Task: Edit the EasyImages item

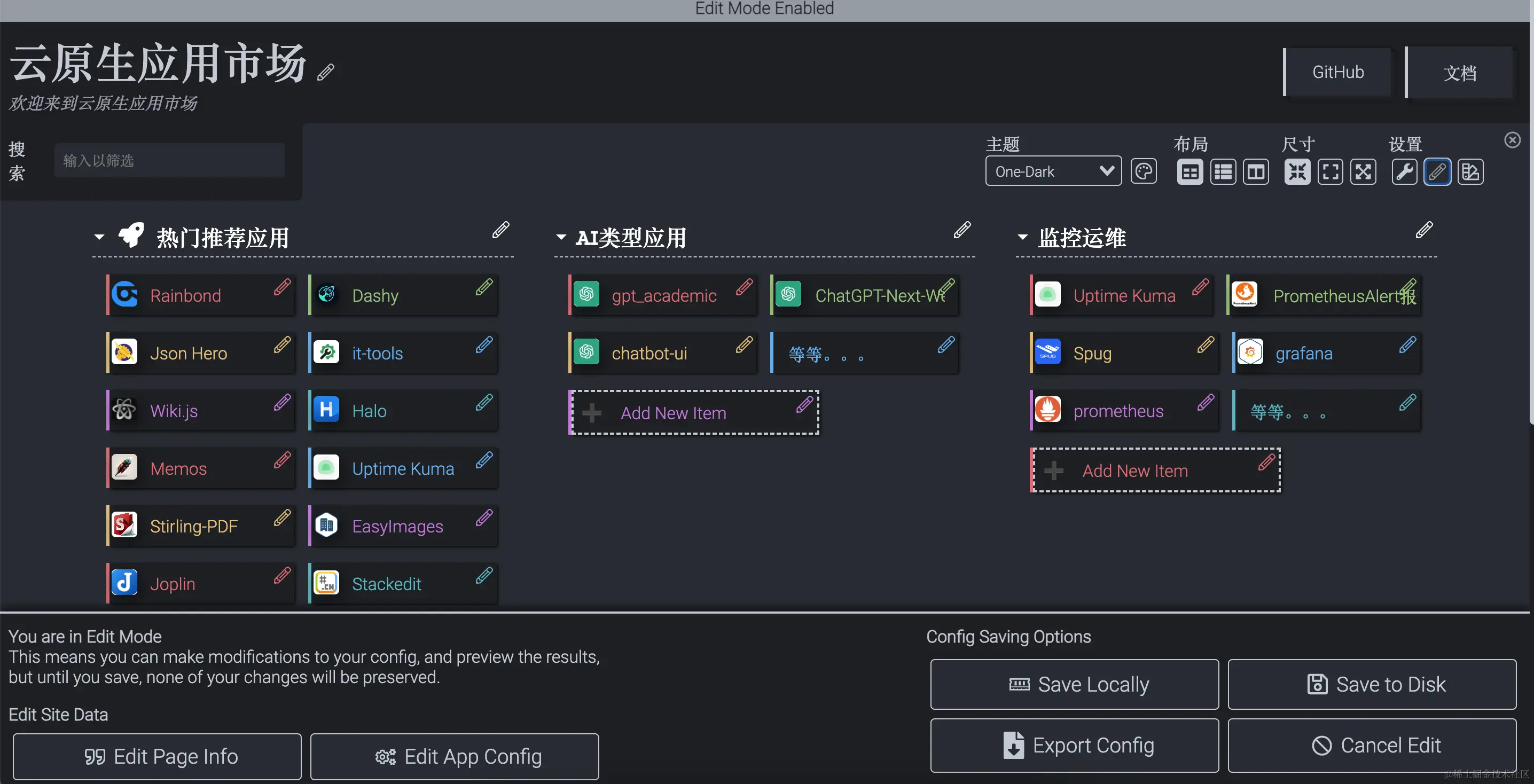Action: pos(485,518)
